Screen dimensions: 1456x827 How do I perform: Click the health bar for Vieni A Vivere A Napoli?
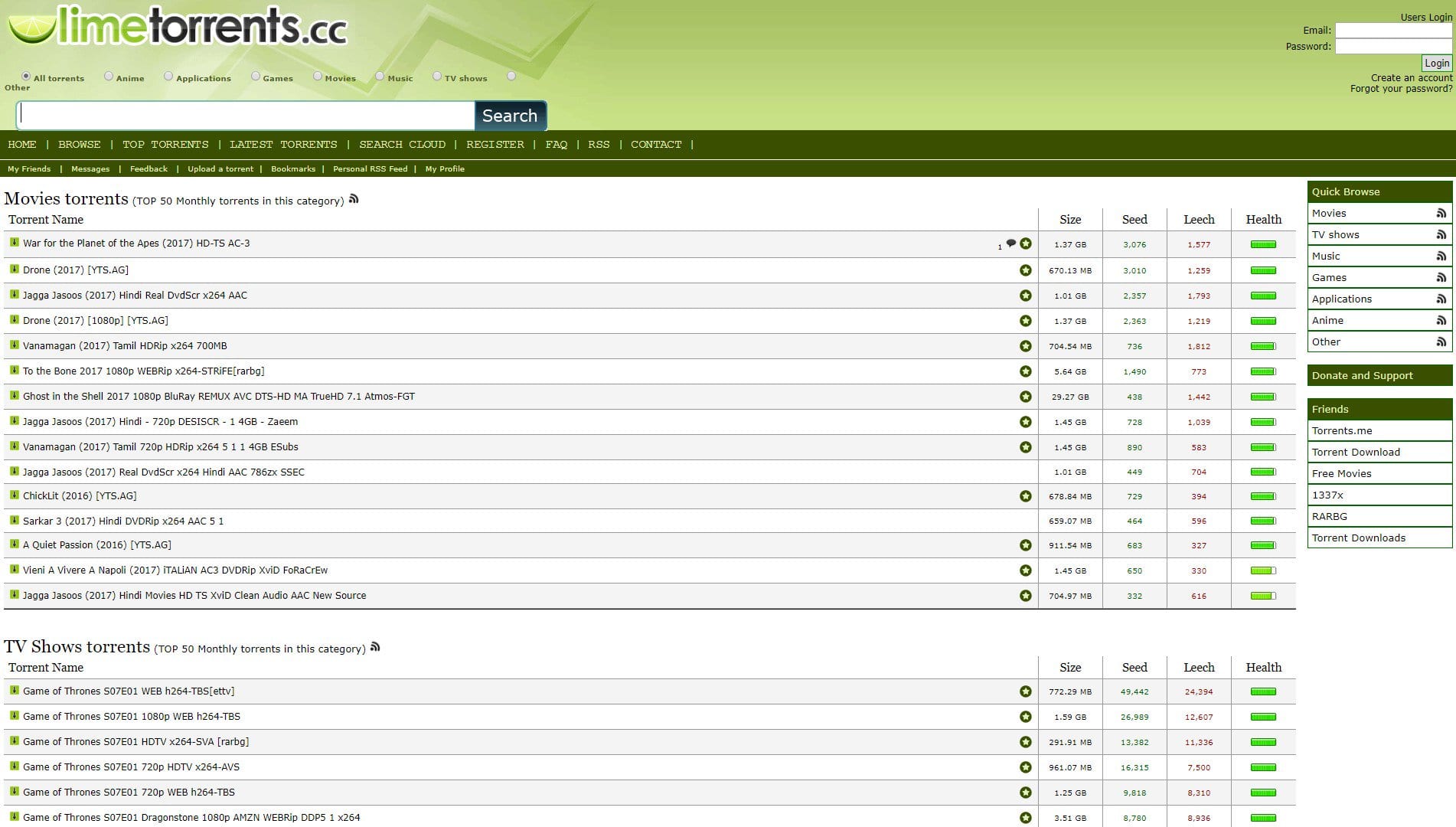coord(1263,570)
